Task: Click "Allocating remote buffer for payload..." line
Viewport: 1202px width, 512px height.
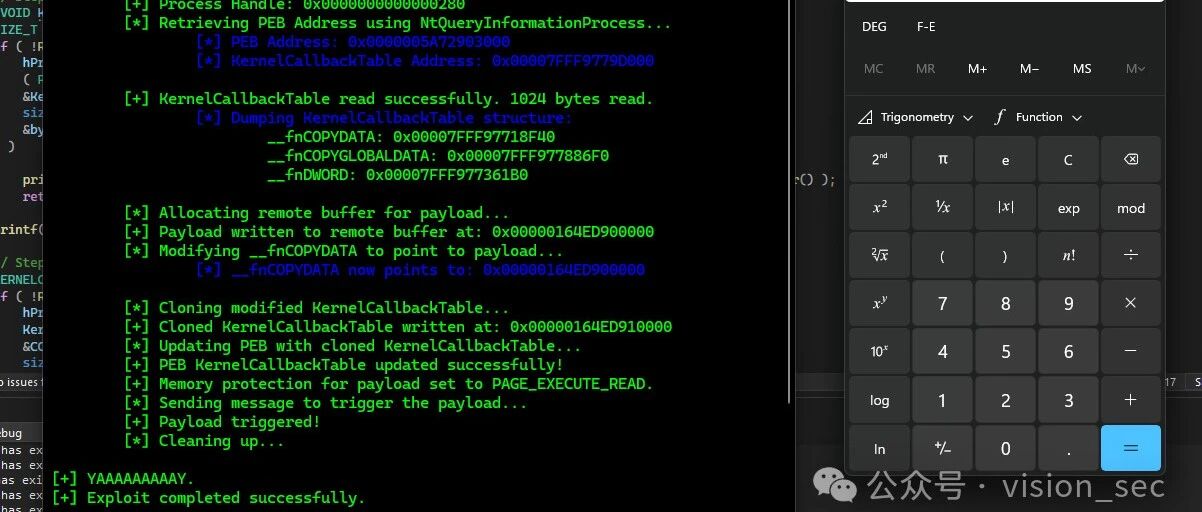Action: click(x=317, y=213)
